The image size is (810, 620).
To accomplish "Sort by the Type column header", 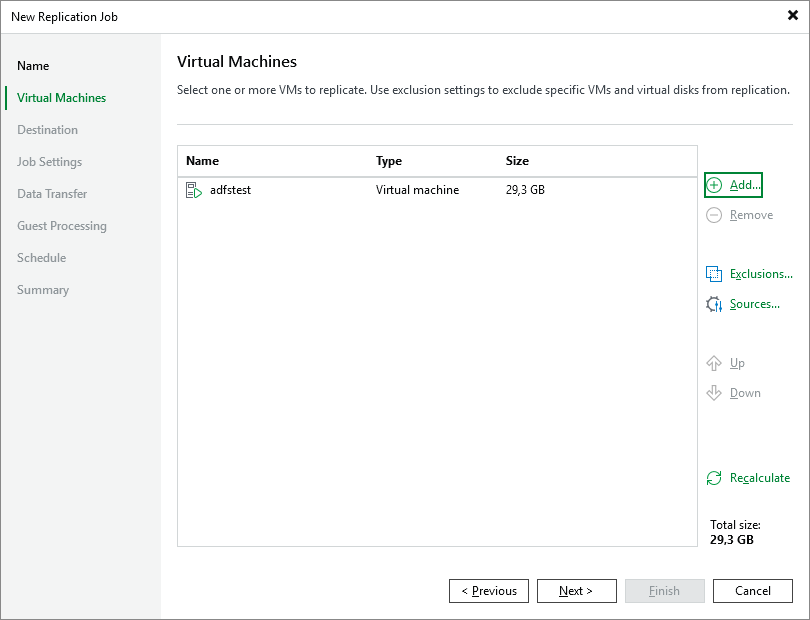I will [389, 161].
